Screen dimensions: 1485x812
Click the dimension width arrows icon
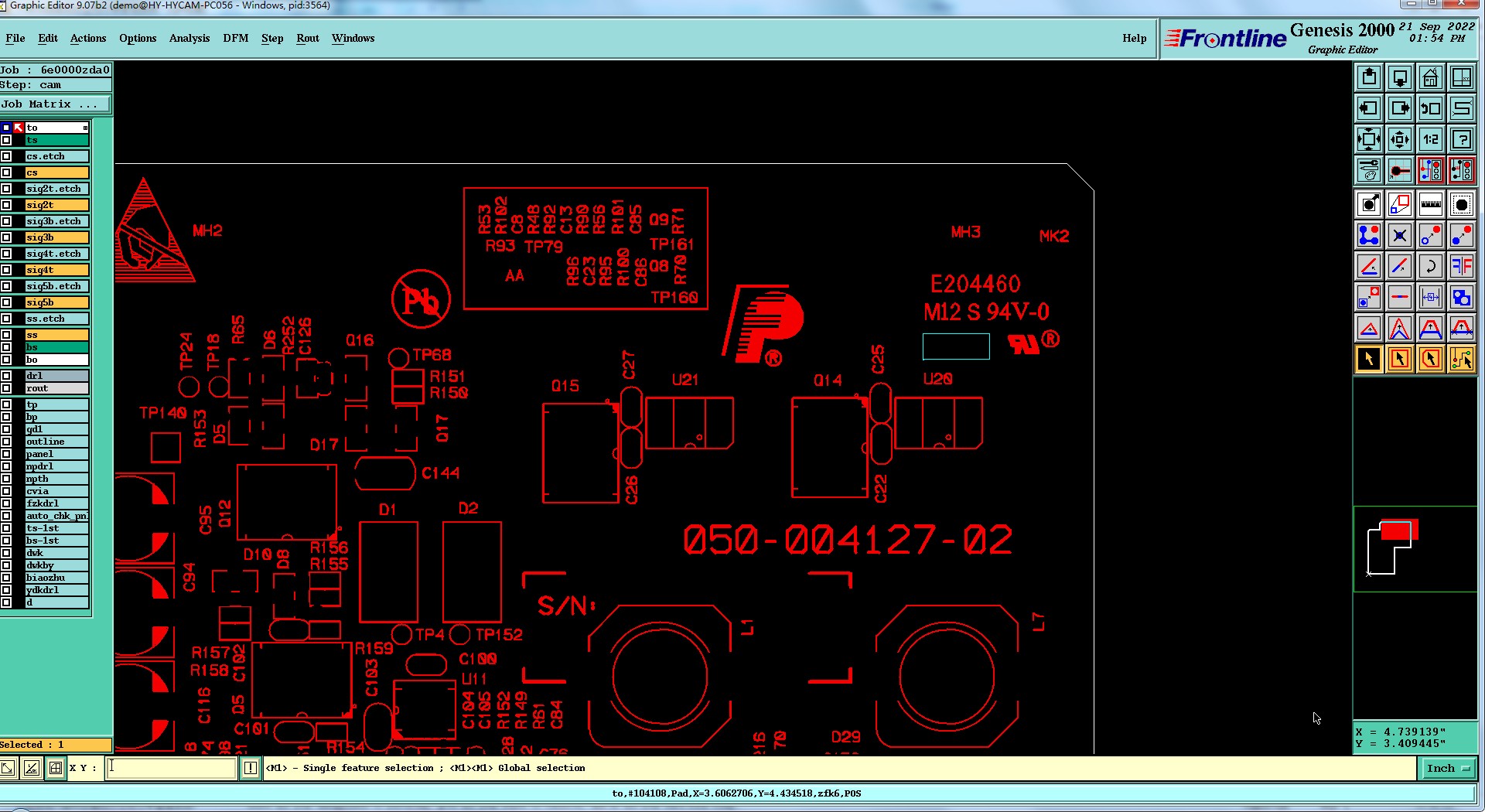[1431, 297]
